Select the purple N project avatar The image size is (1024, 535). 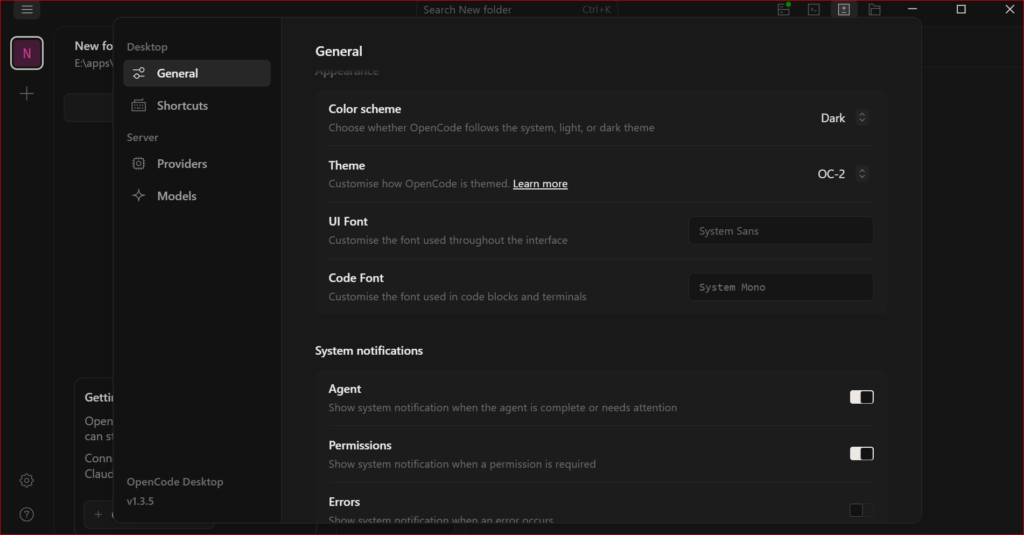coord(27,54)
